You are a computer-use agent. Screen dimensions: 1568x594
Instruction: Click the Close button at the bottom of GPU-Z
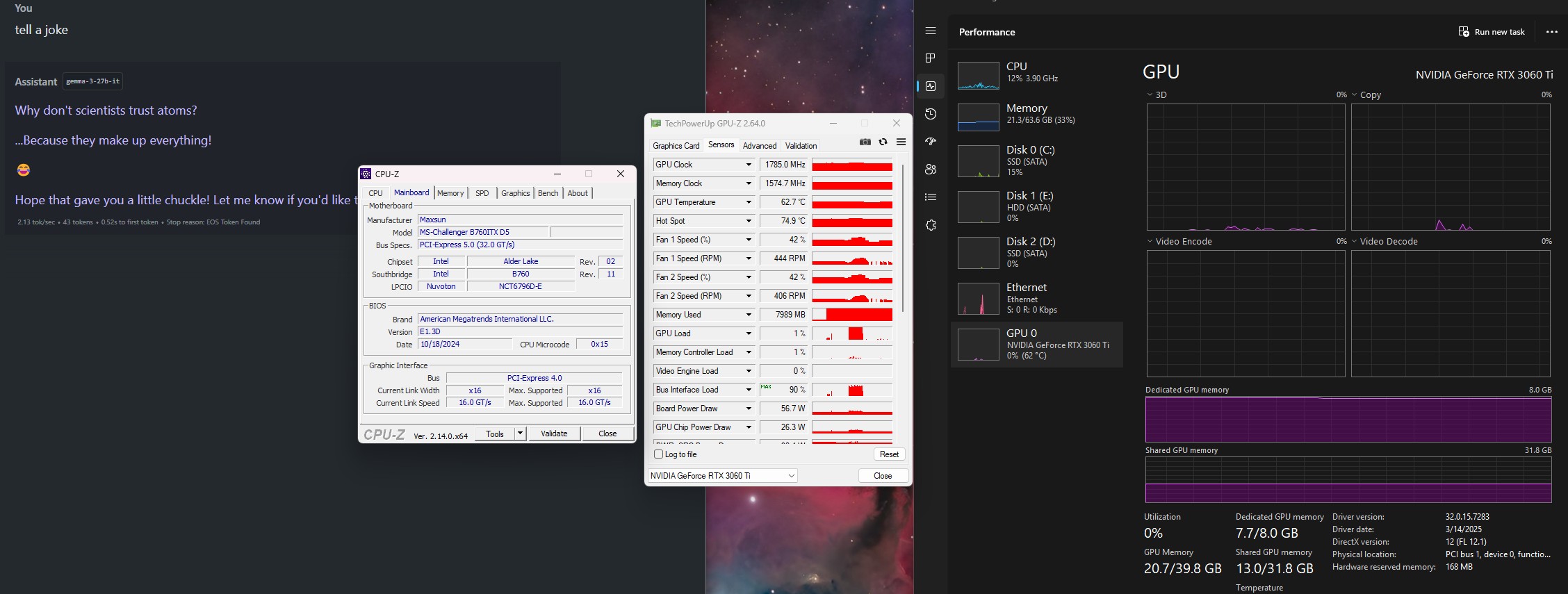click(x=883, y=476)
